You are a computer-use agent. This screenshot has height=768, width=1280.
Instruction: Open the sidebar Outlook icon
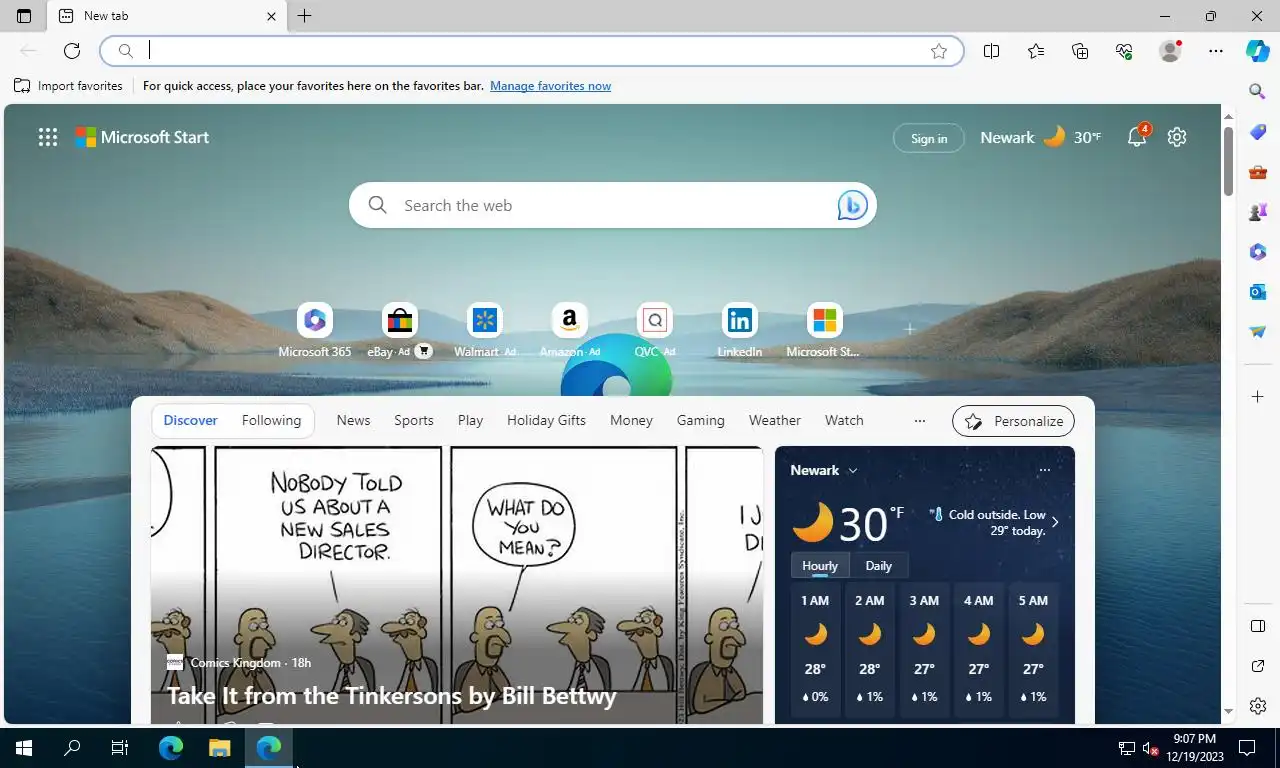click(1258, 292)
